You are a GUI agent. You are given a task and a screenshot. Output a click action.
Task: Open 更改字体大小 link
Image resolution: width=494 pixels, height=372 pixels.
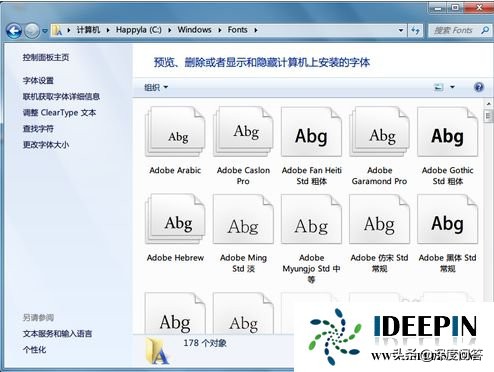pyautogui.click(x=46, y=145)
